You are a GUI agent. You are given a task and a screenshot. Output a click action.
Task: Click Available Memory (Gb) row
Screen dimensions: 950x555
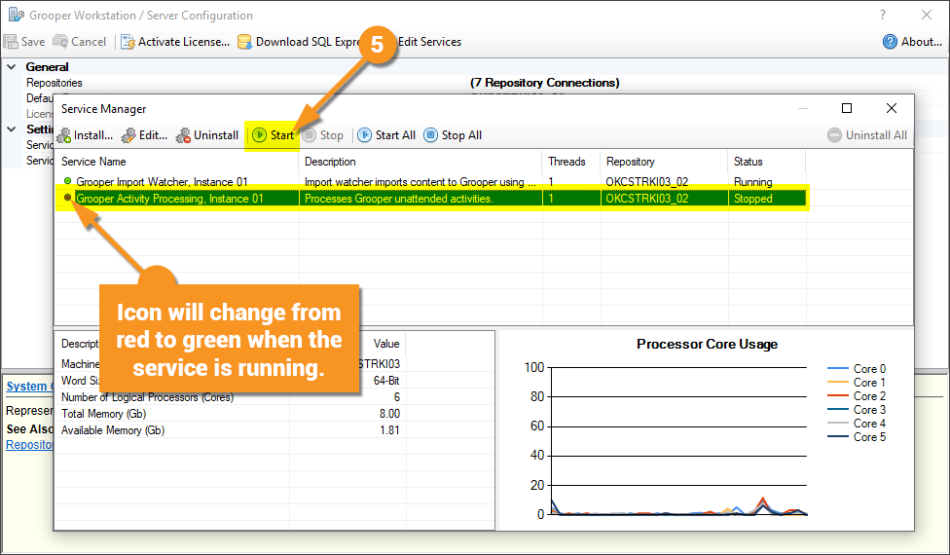click(230, 430)
